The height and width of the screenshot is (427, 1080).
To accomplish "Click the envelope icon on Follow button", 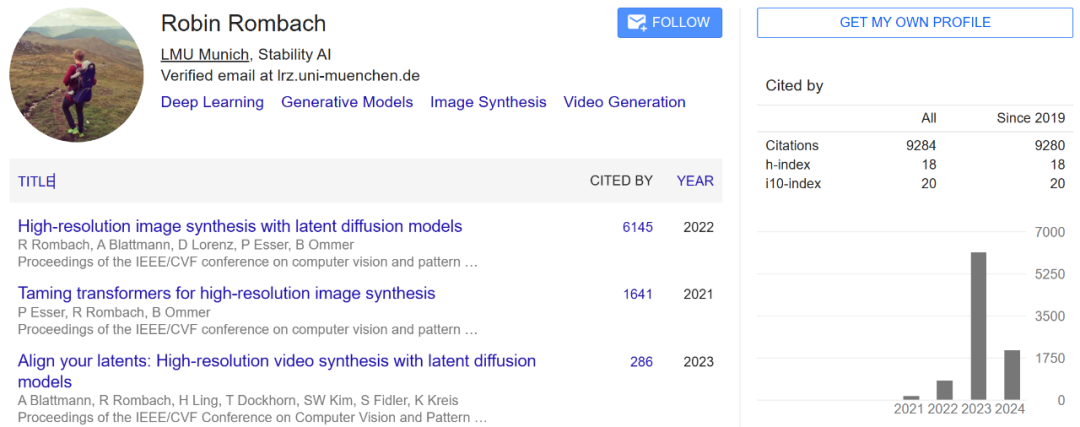I will pyautogui.click(x=636, y=23).
